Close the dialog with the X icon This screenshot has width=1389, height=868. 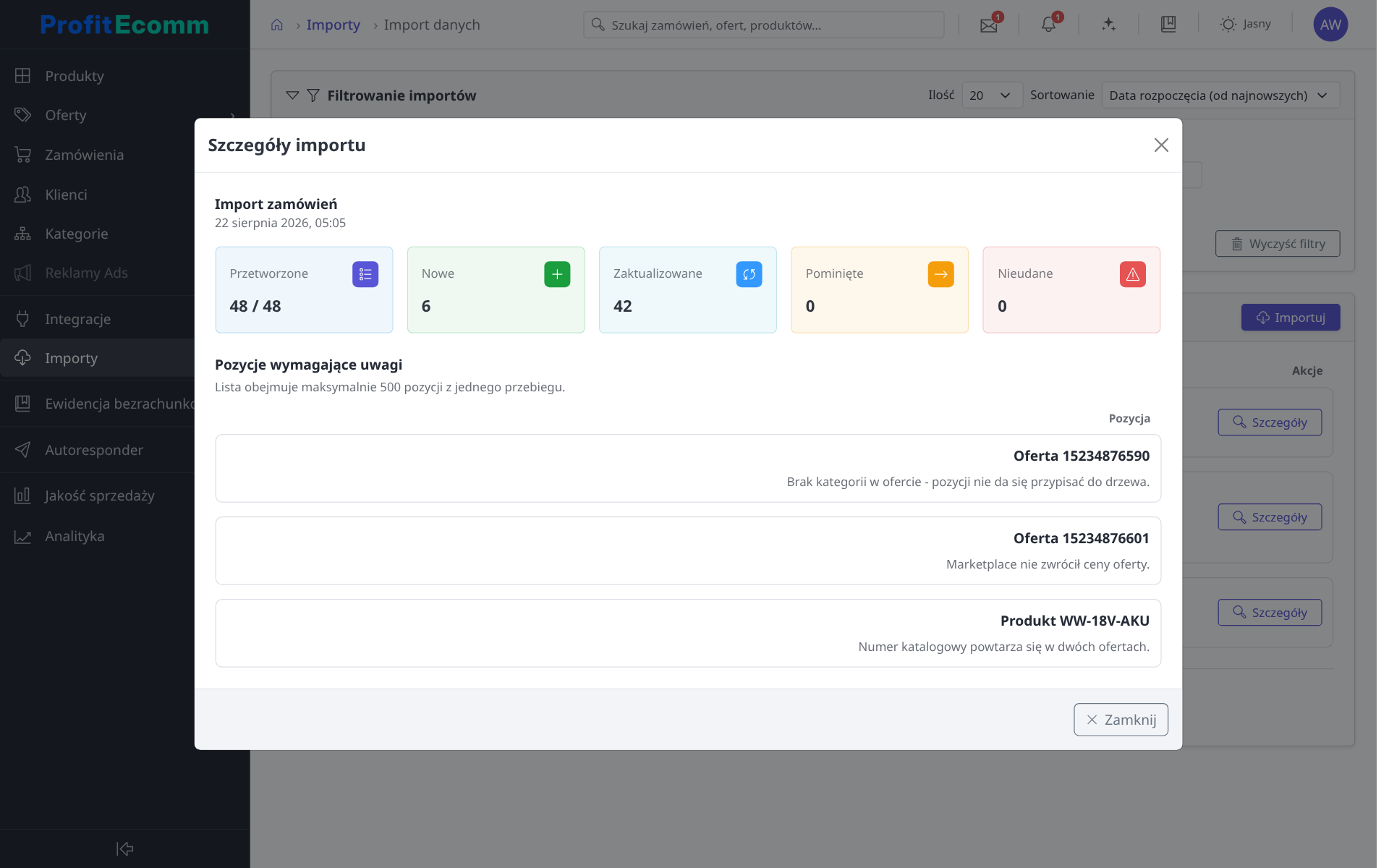tap(1161, 145)
